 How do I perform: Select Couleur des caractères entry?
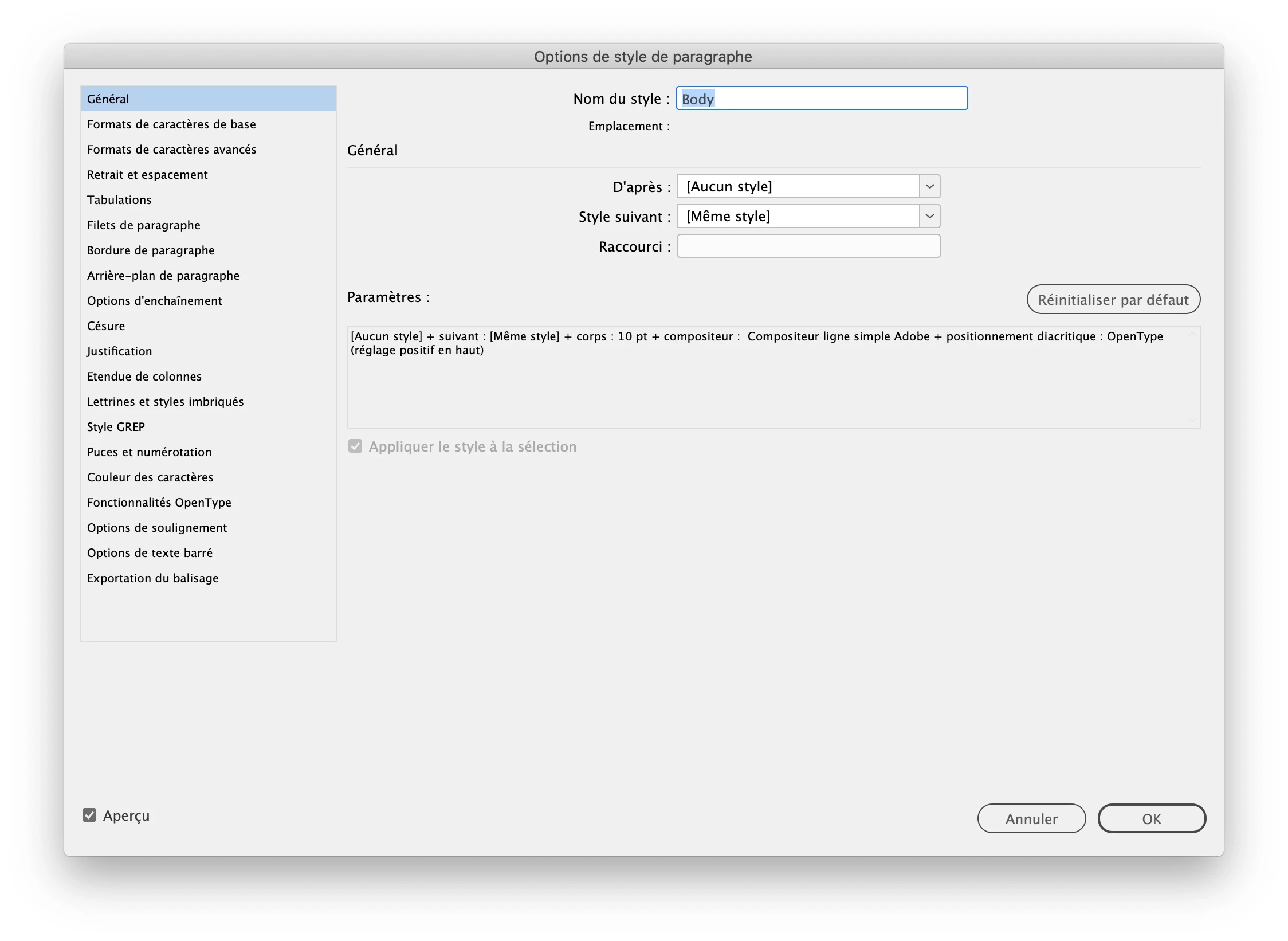[x=150, y=477]
